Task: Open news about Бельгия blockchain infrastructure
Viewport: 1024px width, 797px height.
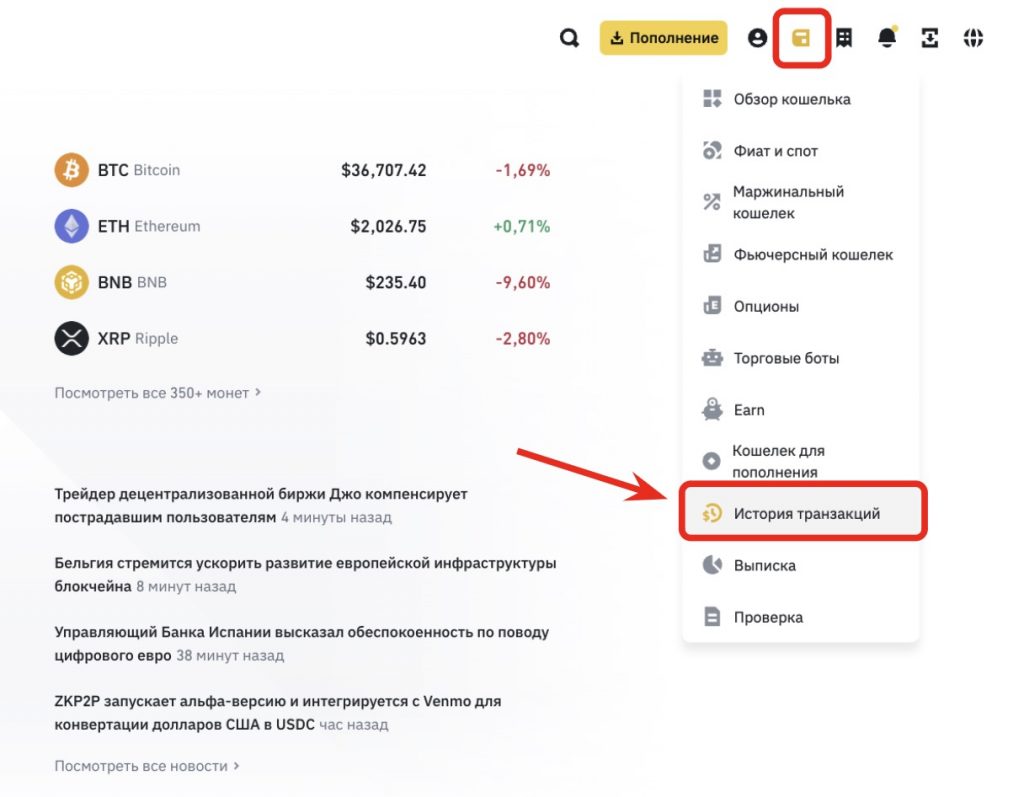Action: pyautogui.click(x=305, y=575)
